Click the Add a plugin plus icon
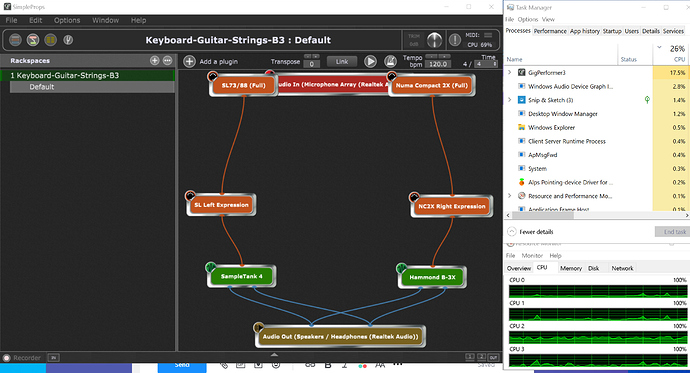This screenshot has height=373, width=690. 189,62
